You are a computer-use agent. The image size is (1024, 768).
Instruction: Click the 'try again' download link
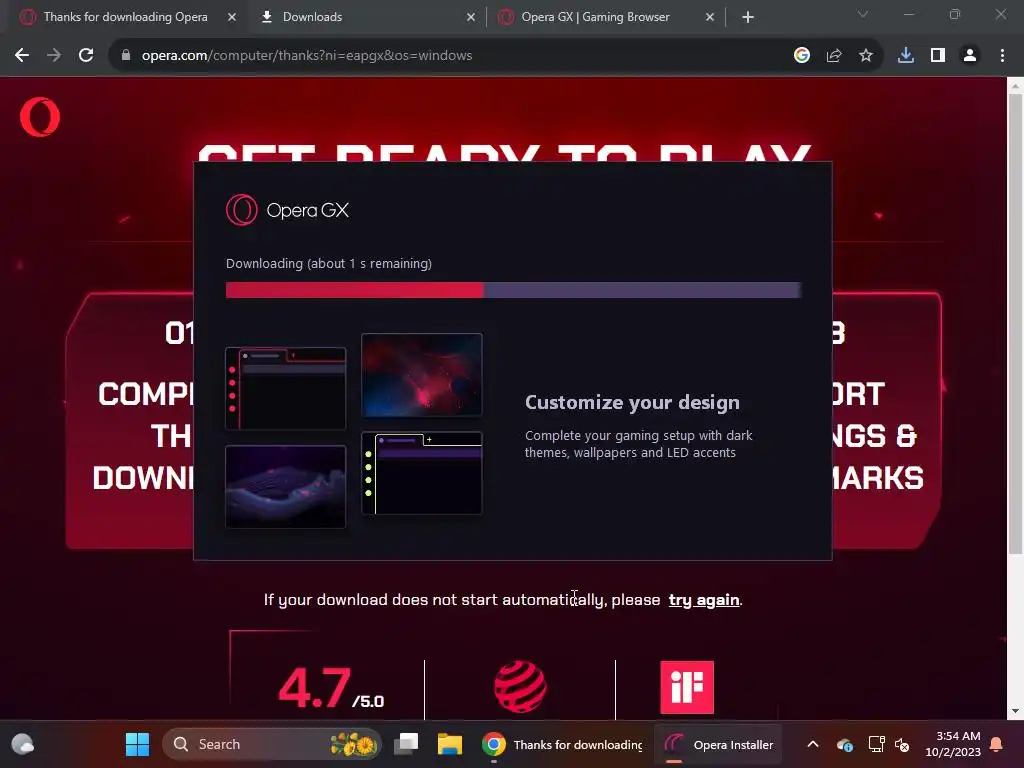[x=704, y=600]
